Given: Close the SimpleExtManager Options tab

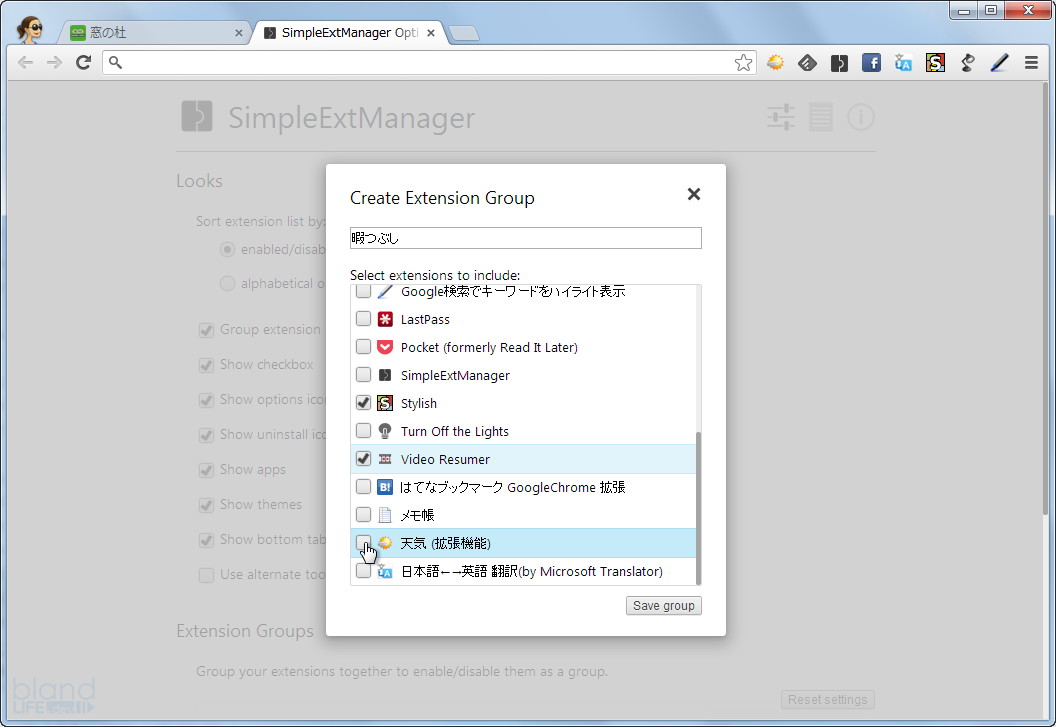Looking at the screenshot, I should pos(431,32).
